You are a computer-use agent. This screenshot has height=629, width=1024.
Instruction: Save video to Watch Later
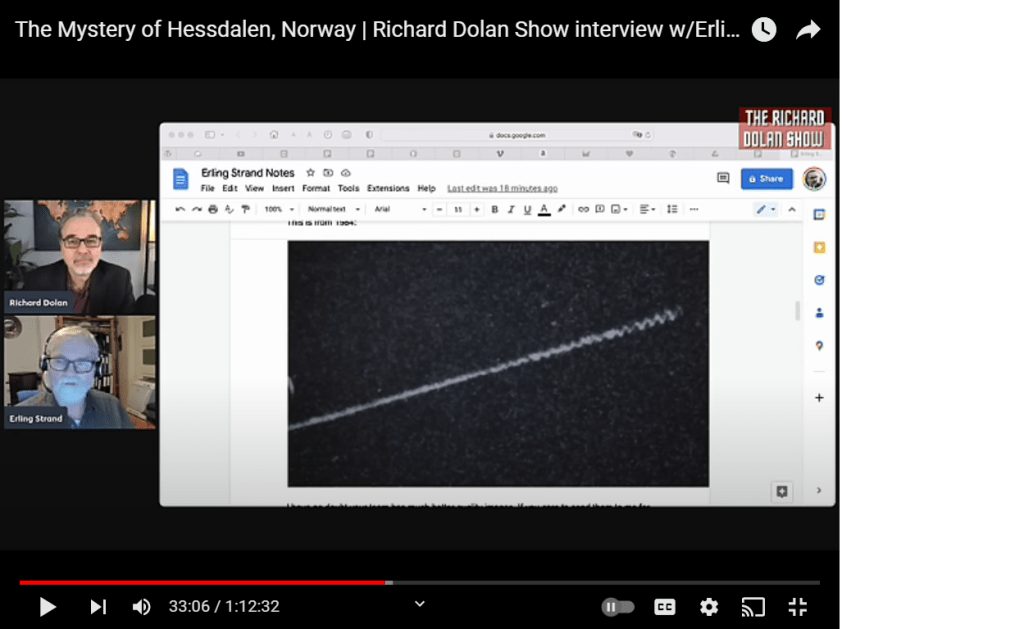pyautogui.click(x=764, y=30)
